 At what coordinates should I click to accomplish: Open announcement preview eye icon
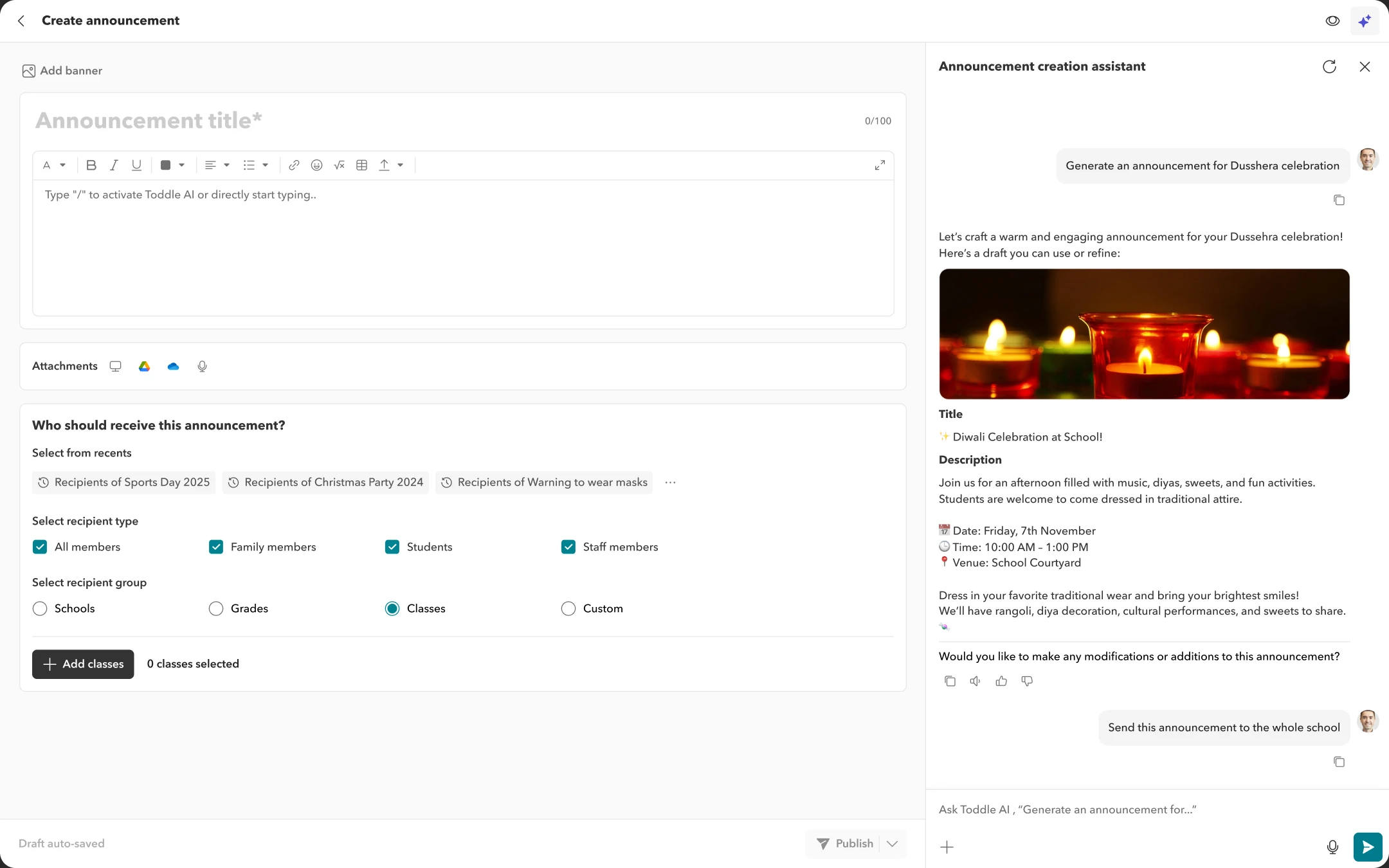click(x=1332, y=21)
